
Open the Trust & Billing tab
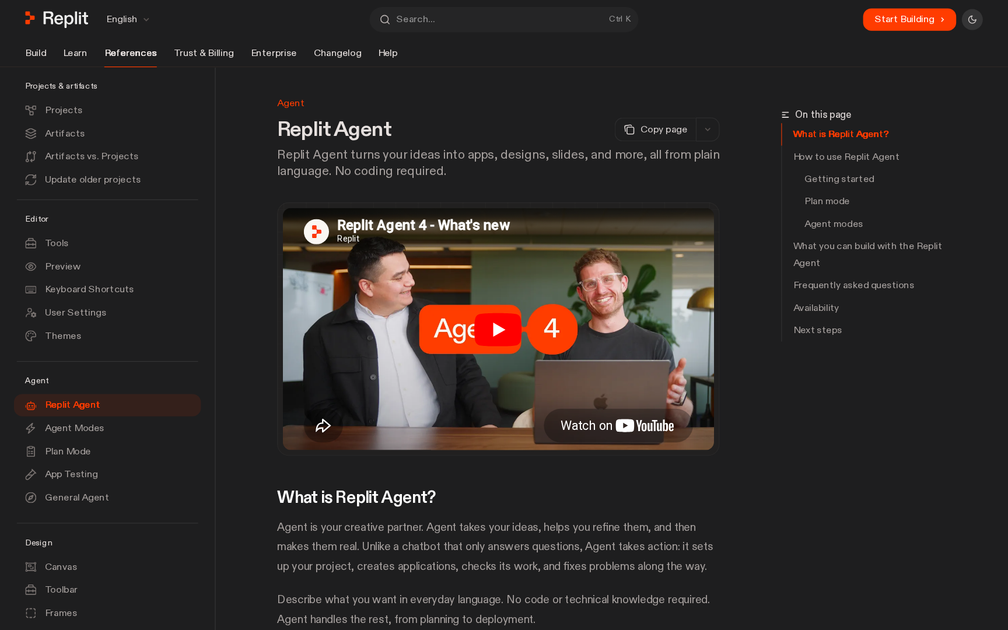point(204,53)
